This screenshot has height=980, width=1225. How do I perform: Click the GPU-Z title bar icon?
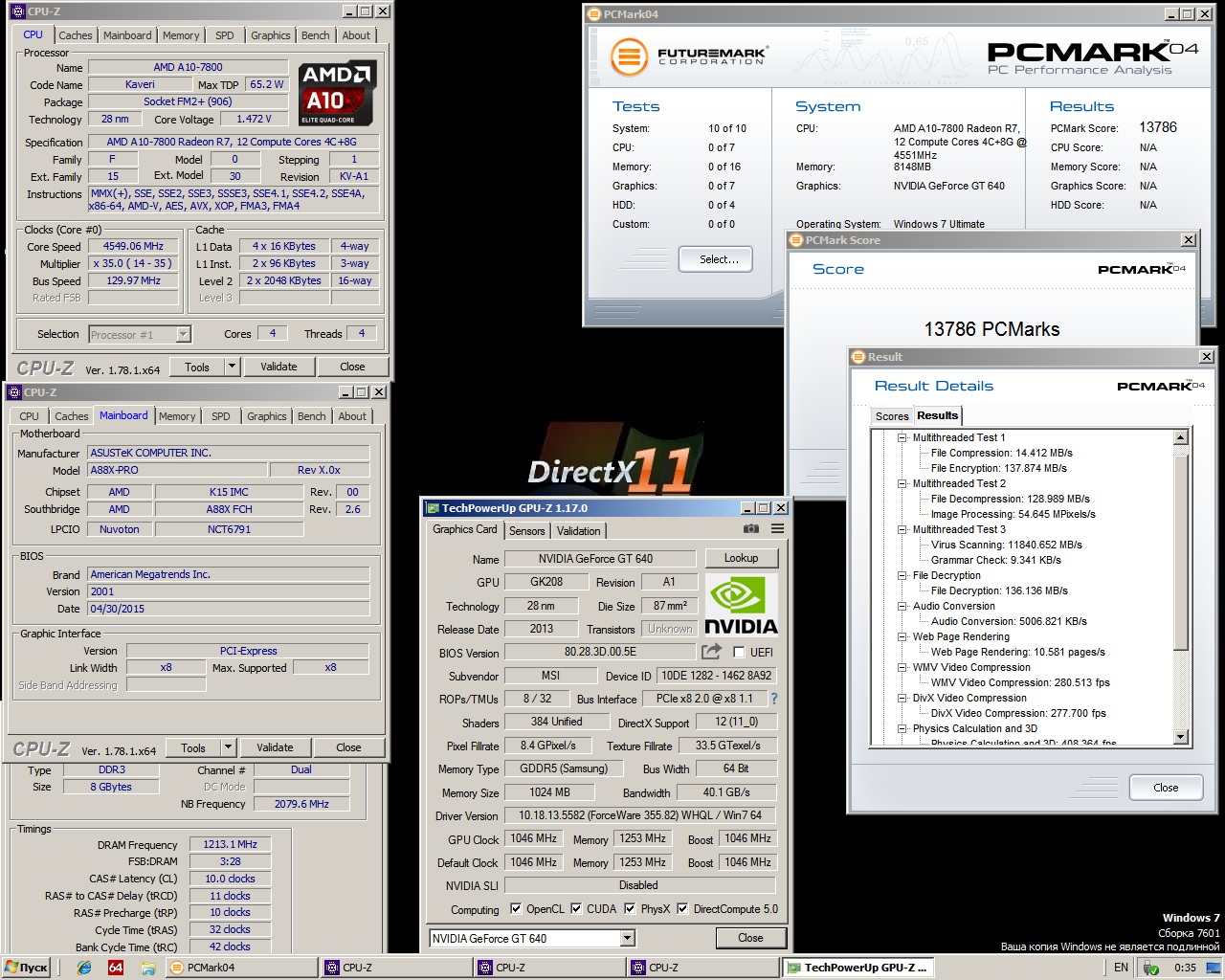[433, 508]
